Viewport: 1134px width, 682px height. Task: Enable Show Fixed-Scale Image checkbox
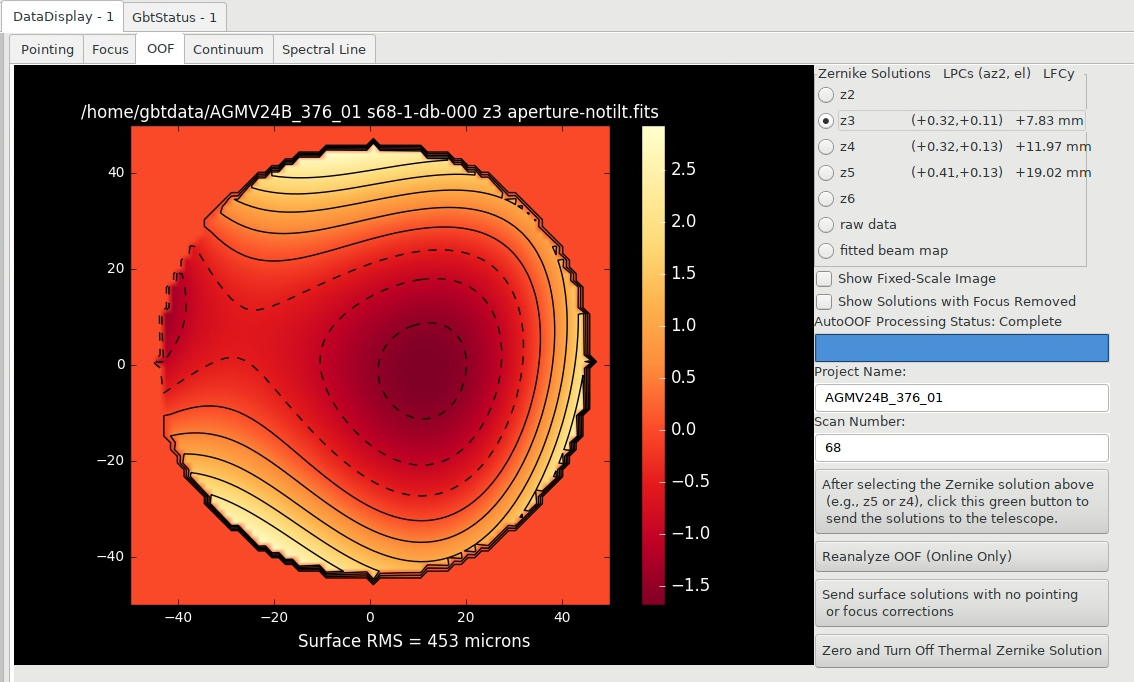click(x=824, y=279)
